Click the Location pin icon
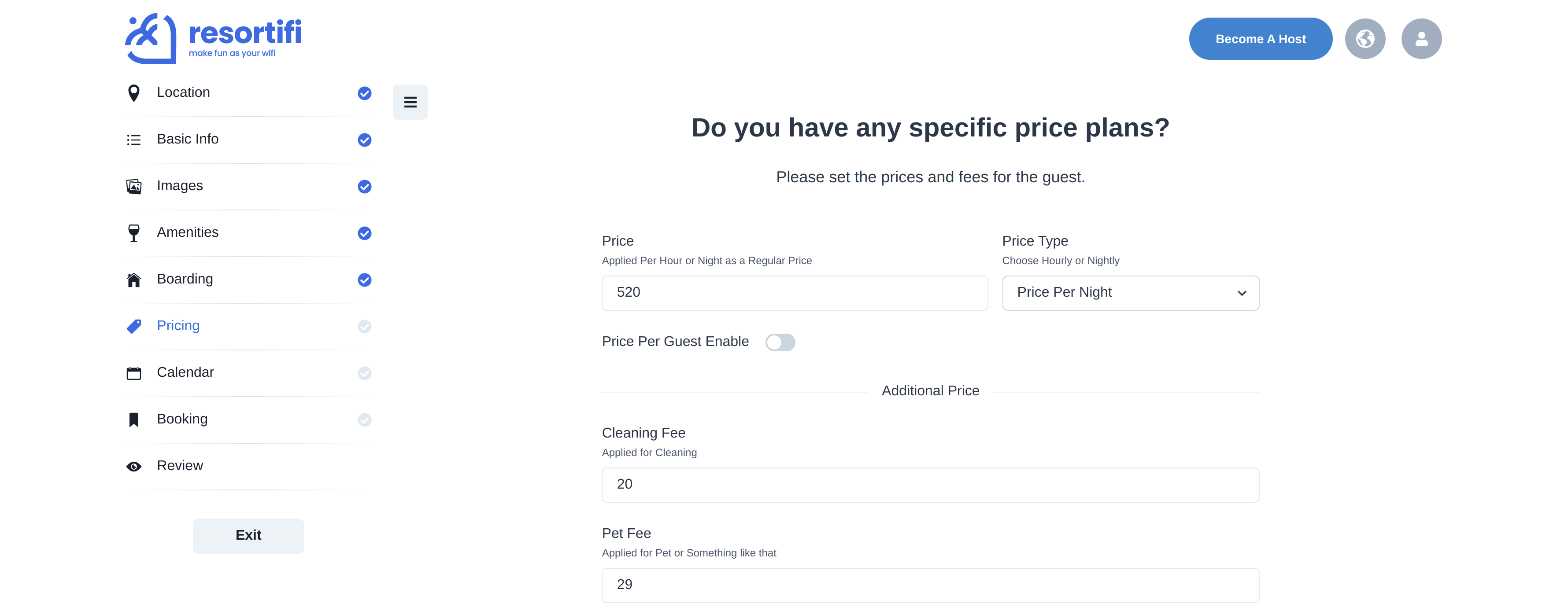This screenshot has width=1568, height=611. pos(134,93)
